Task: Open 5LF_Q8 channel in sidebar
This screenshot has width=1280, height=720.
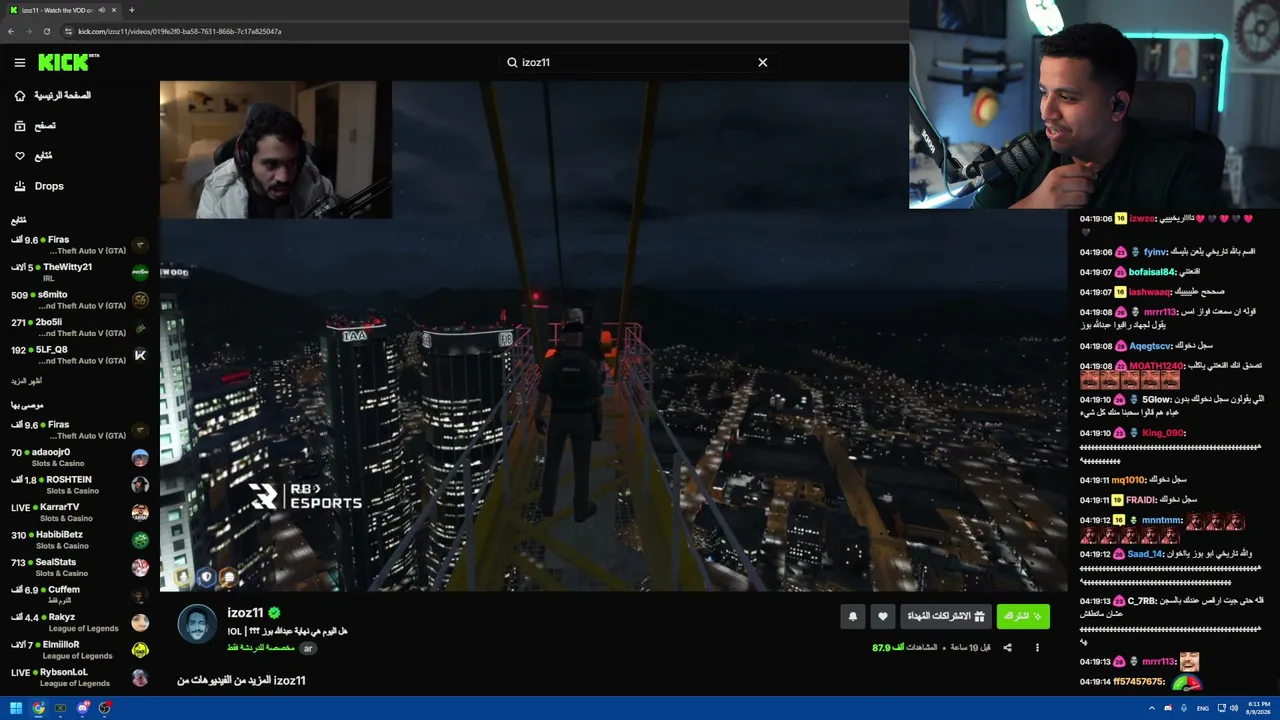Action: (78, 355)
